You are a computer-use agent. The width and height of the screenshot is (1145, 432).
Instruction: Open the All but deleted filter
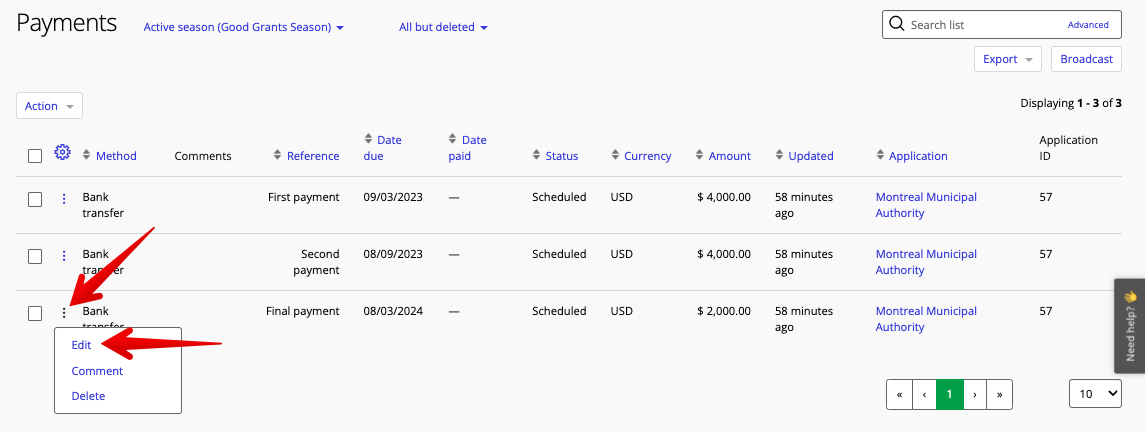click(443, 27)
